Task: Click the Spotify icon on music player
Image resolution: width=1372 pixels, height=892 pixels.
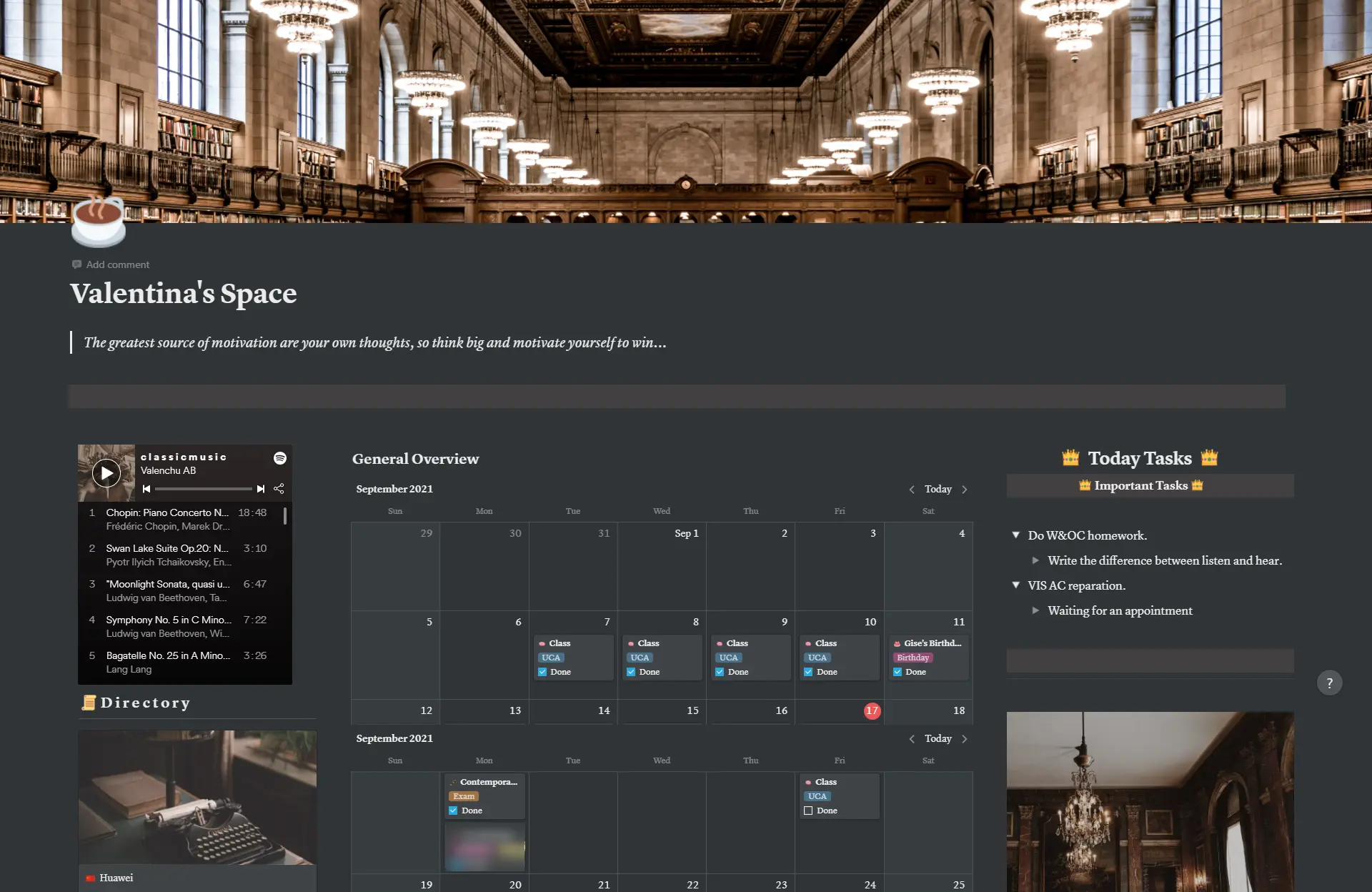Action: [279, 457]
